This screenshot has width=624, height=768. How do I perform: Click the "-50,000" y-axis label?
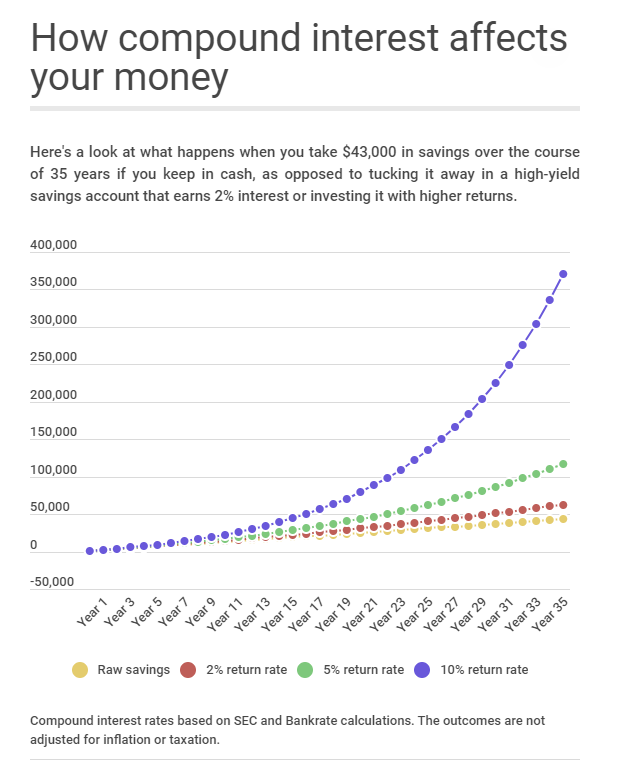tap(54, 582)
